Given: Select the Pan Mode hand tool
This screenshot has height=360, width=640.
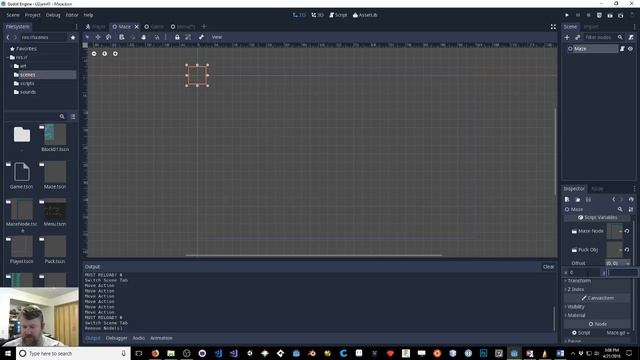Looking at the screenshot, I should (144, 37).
